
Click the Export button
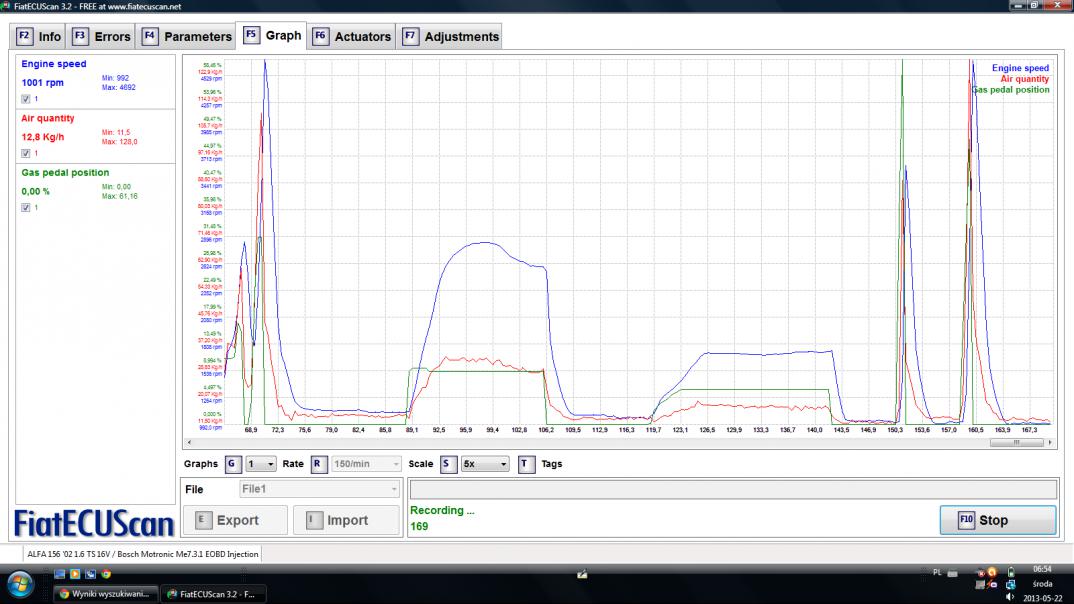[235, 520]
